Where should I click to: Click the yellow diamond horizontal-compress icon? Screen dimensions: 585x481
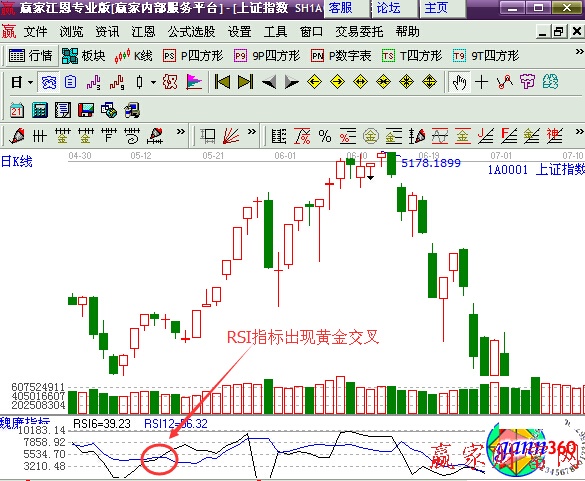pyautogui.click(x=384, y=82)
